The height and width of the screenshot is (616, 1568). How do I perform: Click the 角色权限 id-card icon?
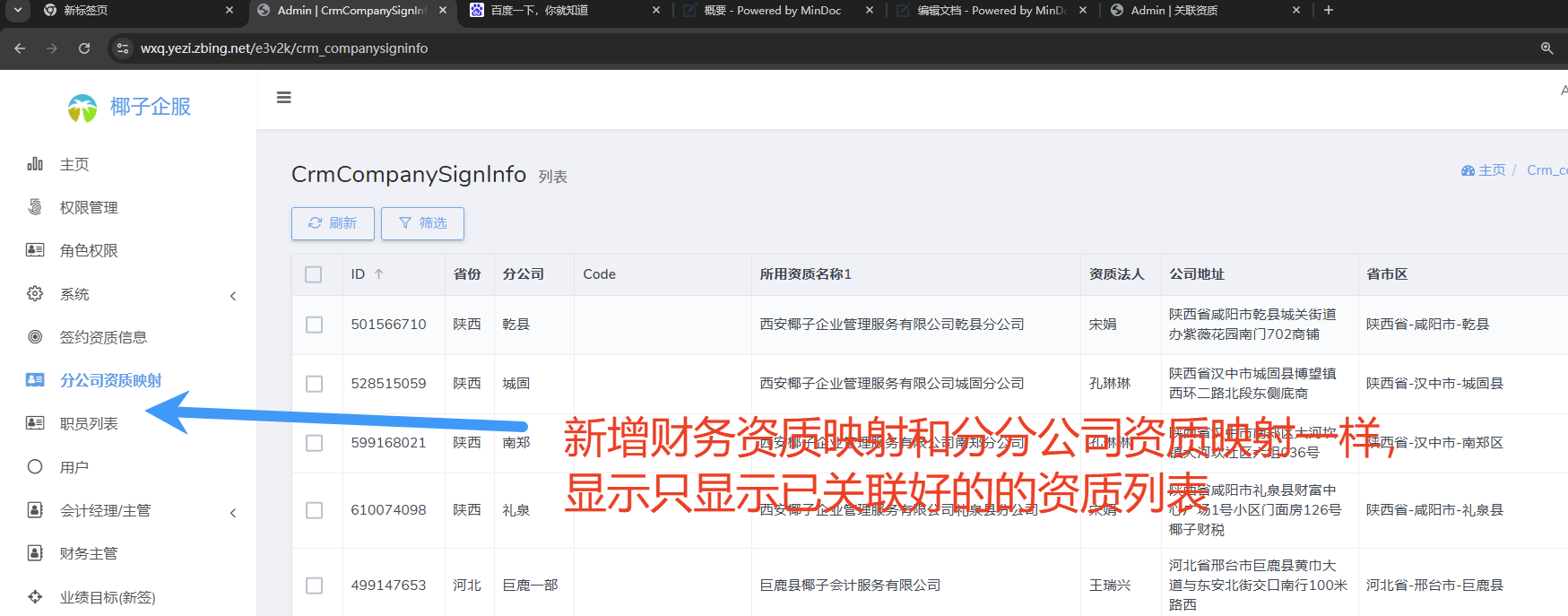pos(35,250)
